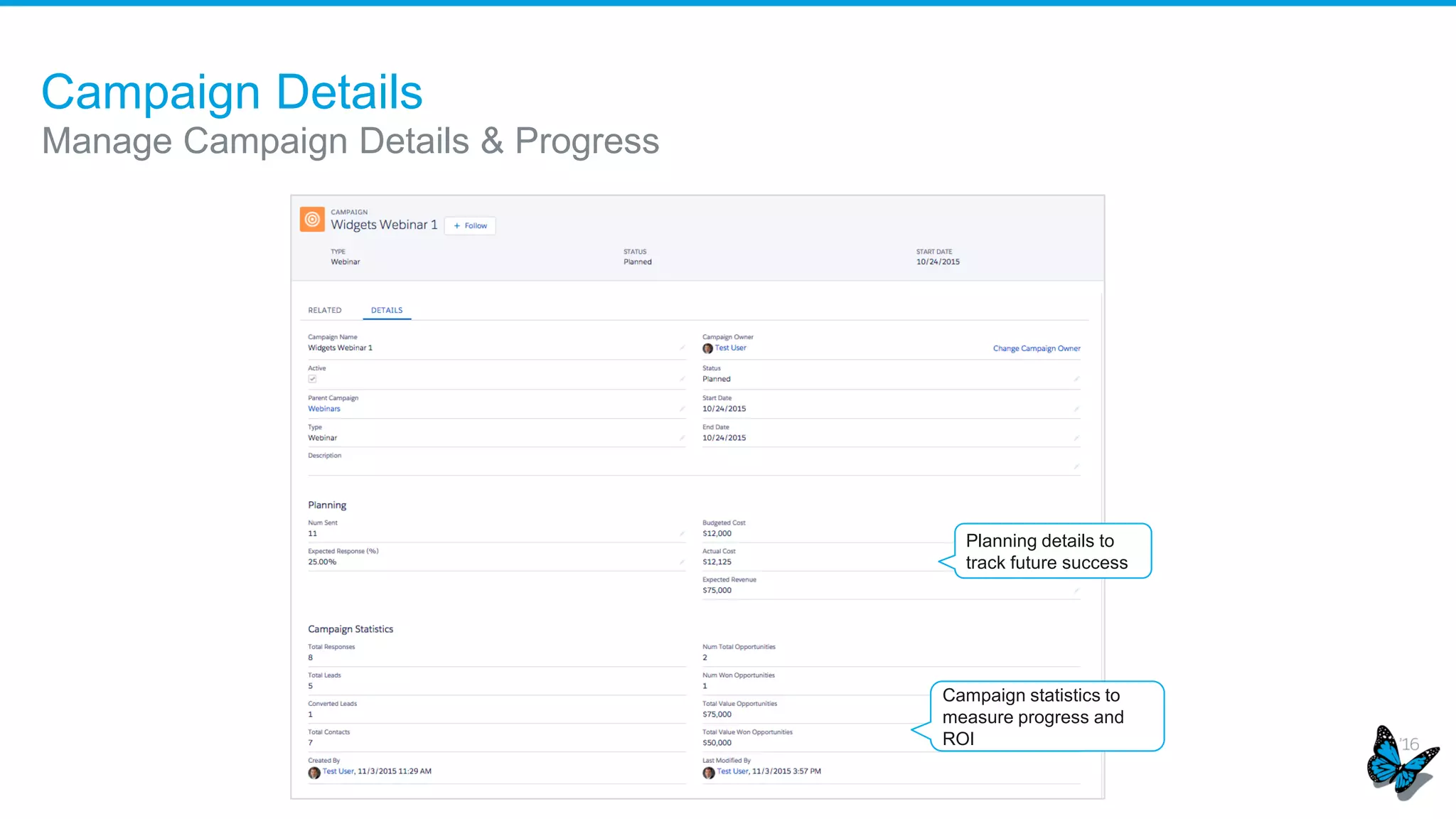Click the Actual Cost value $12,125
Screen dimensions: 1456x819
point(717,562)
